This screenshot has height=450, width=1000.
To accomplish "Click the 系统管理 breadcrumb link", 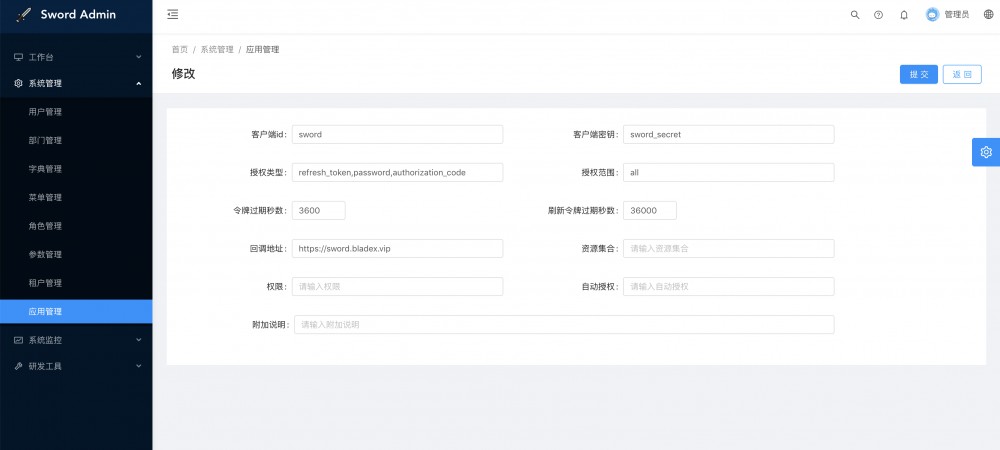I will (217, 50).
